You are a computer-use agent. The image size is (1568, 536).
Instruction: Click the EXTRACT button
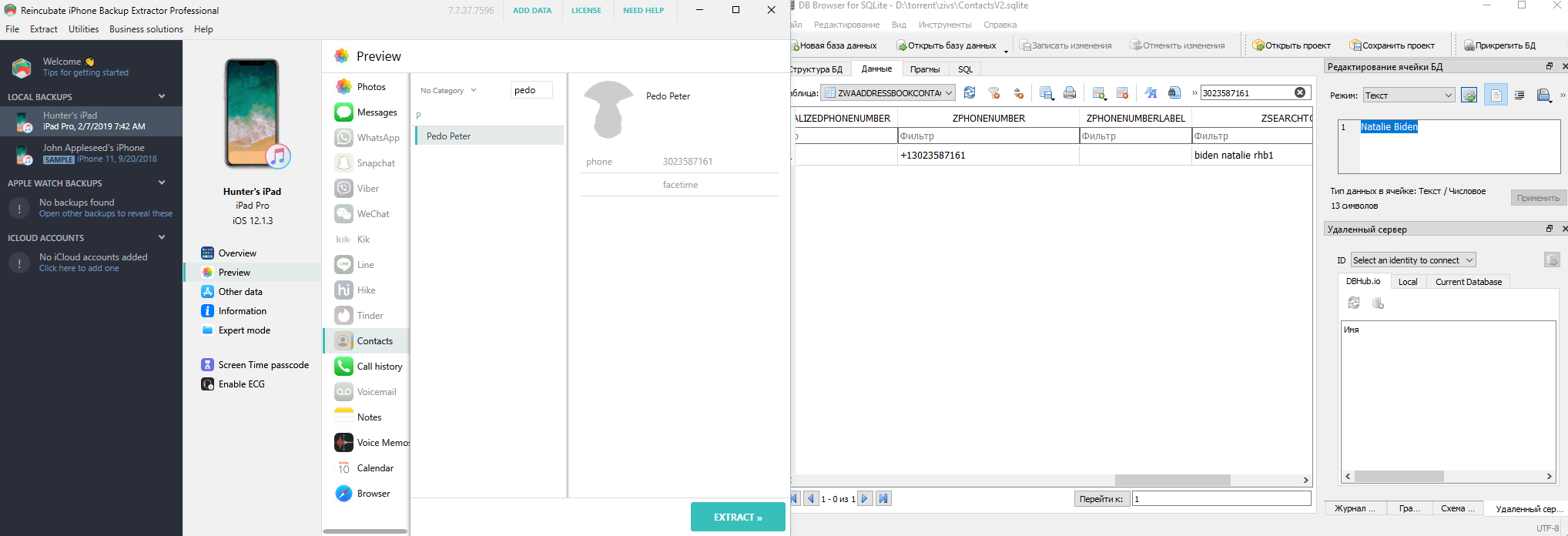738,517
